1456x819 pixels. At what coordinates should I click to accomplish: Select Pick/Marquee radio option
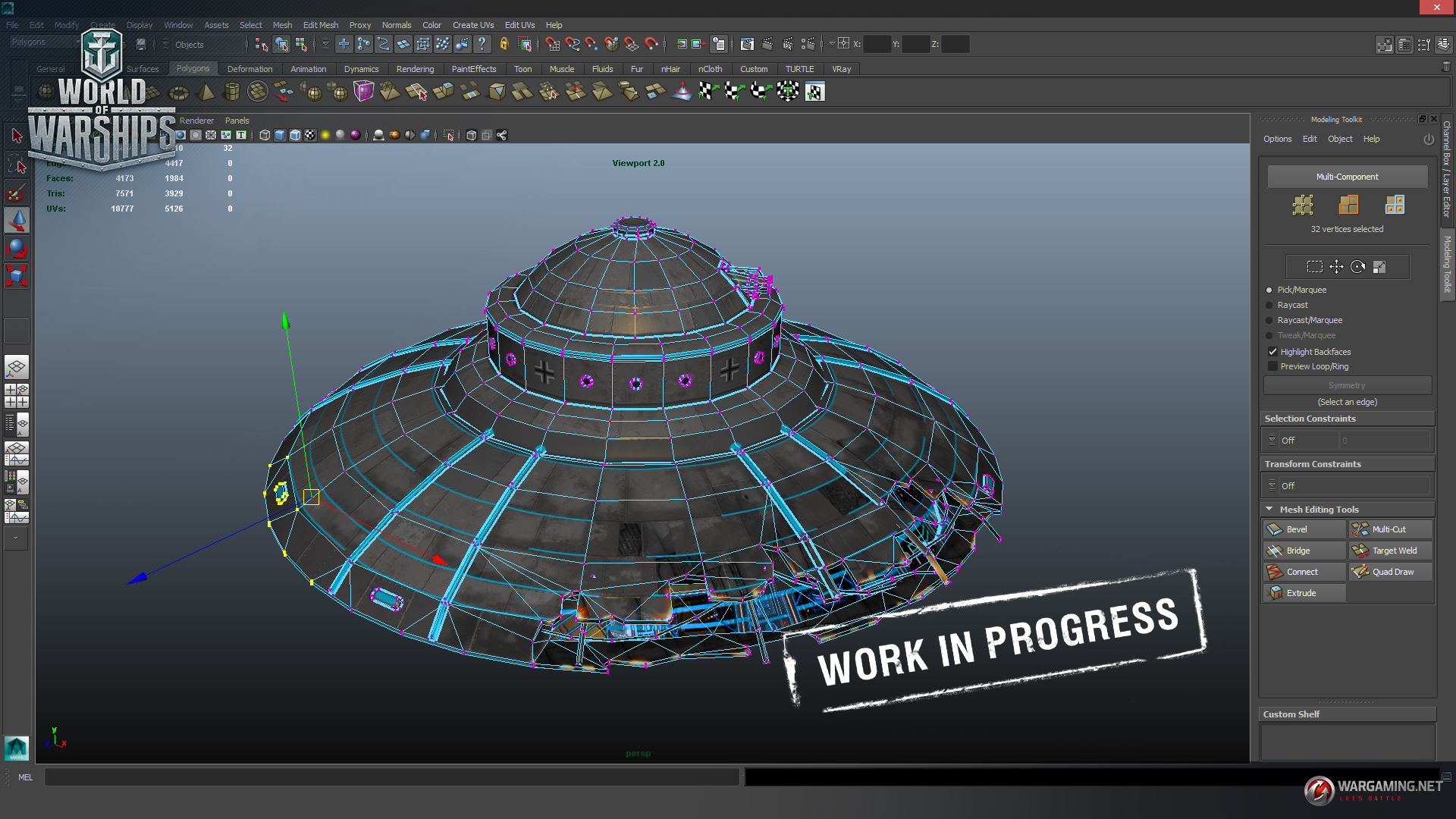click(1269, 290)
